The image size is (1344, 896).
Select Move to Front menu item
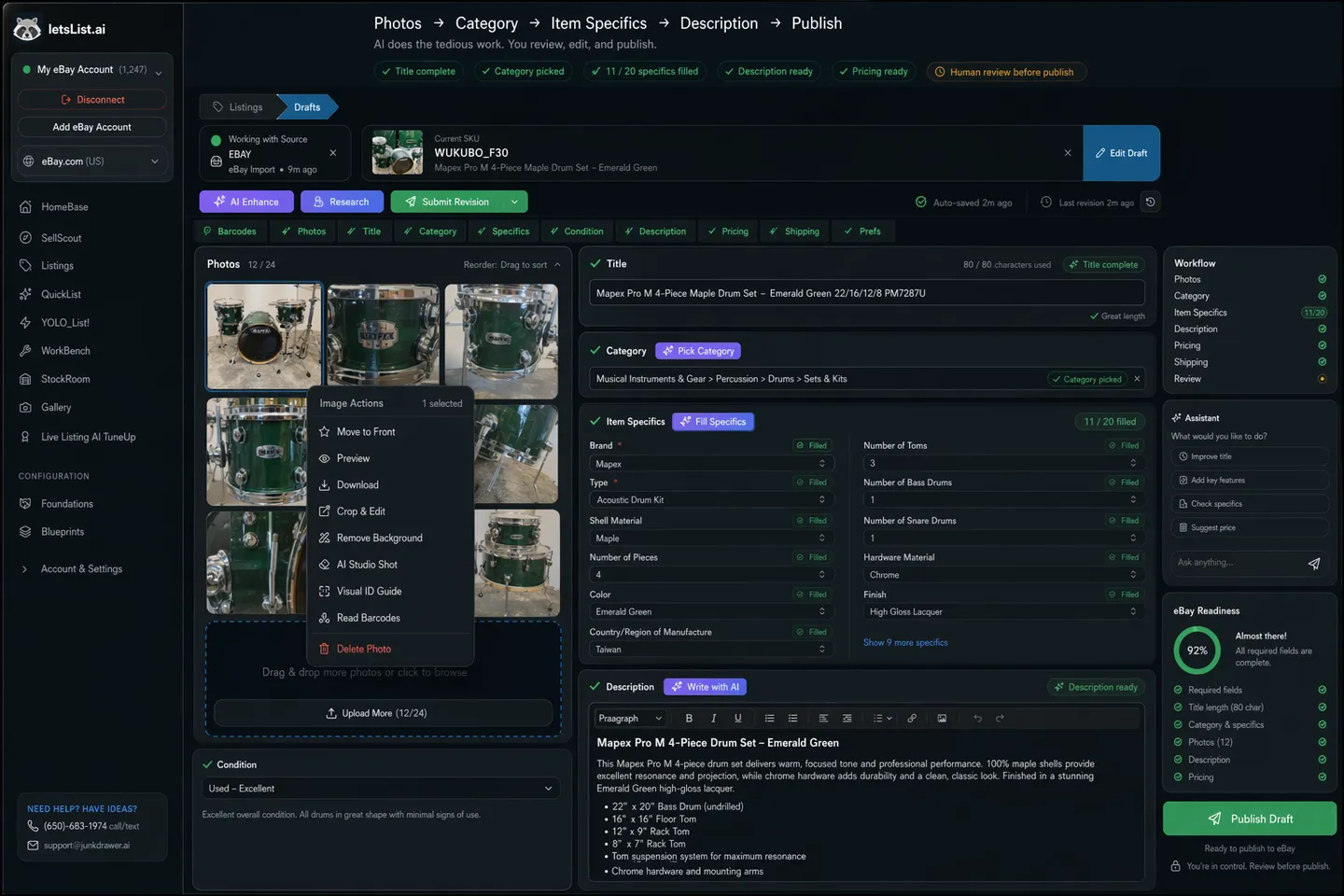tap(390, 432)
